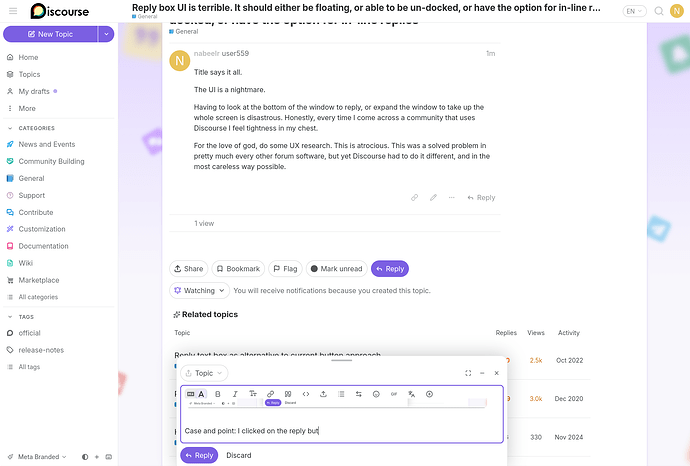Open the composer options plus-circle menu
The image size is (690, 466).
tap(429, 394)
